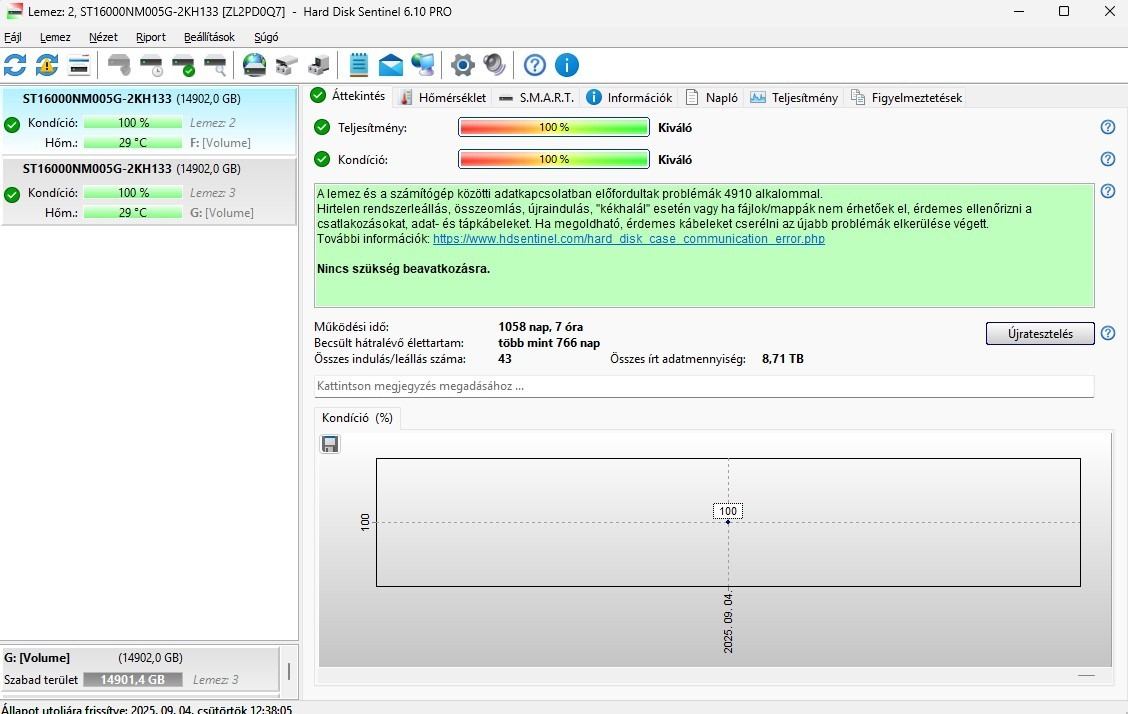This screenshot has height=714, width=1128.
Task: Open the Nézet menu
Action: 103,37
